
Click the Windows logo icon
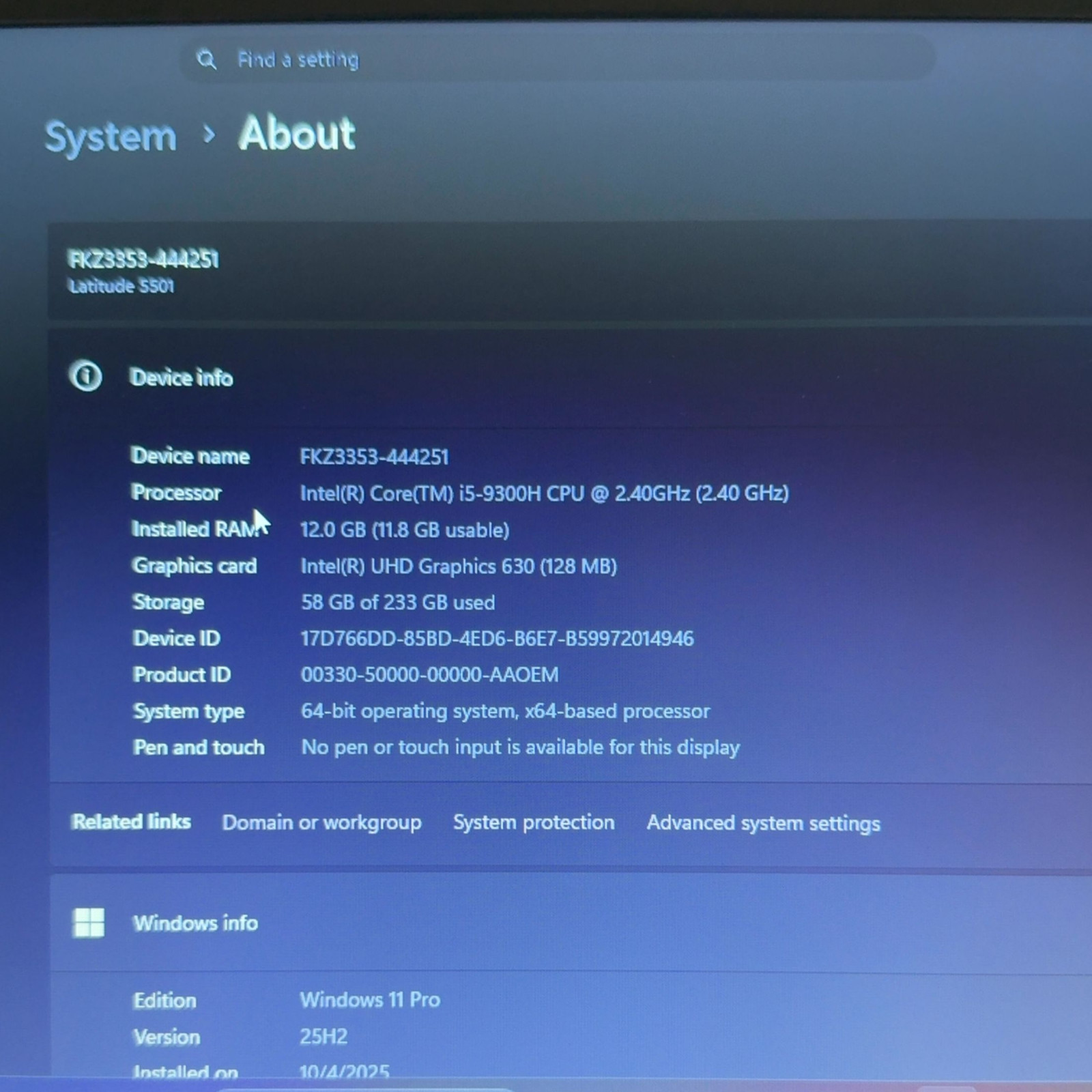88,923
